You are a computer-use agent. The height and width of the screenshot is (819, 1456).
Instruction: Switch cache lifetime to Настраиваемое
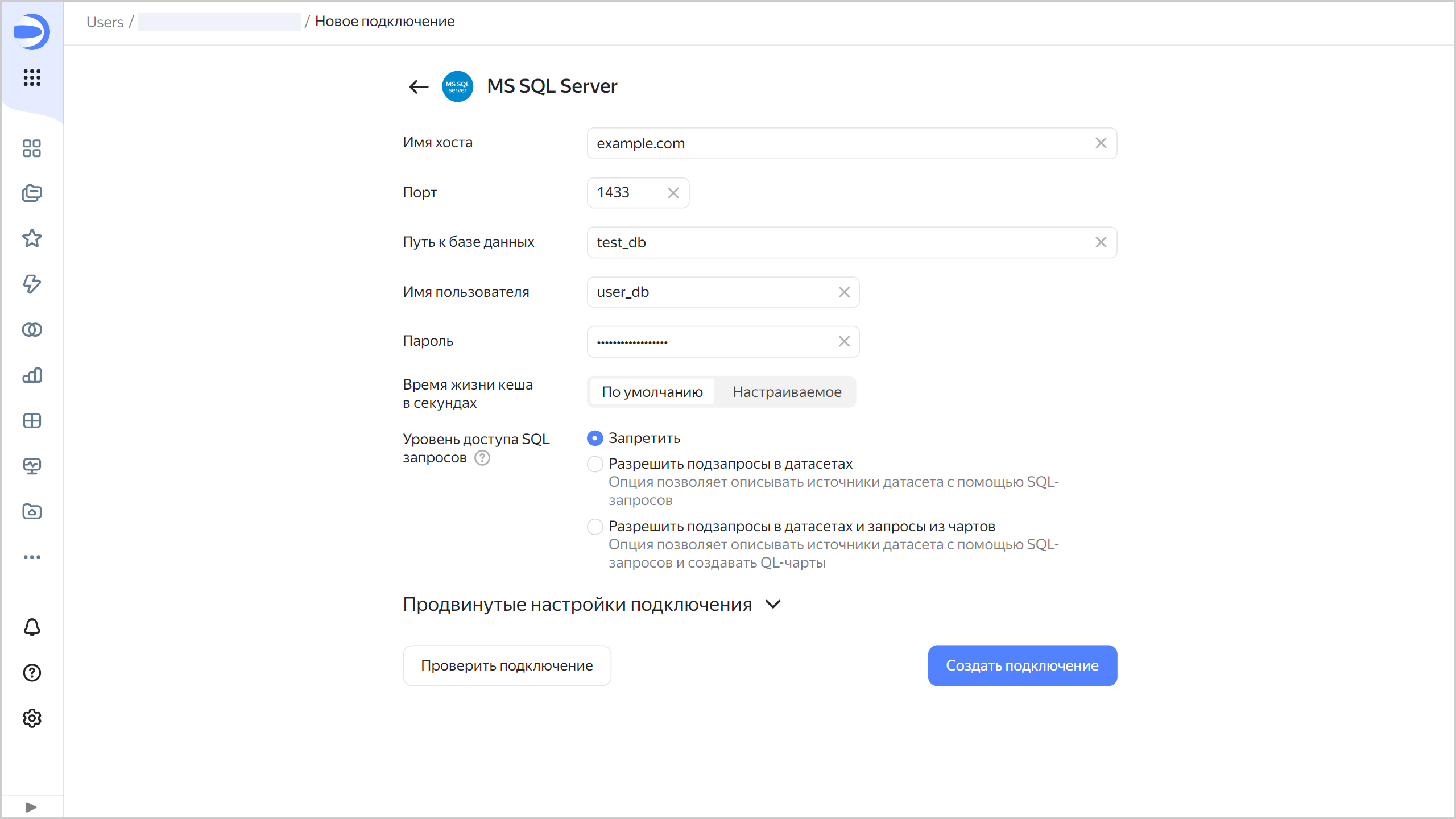[787, 392]
